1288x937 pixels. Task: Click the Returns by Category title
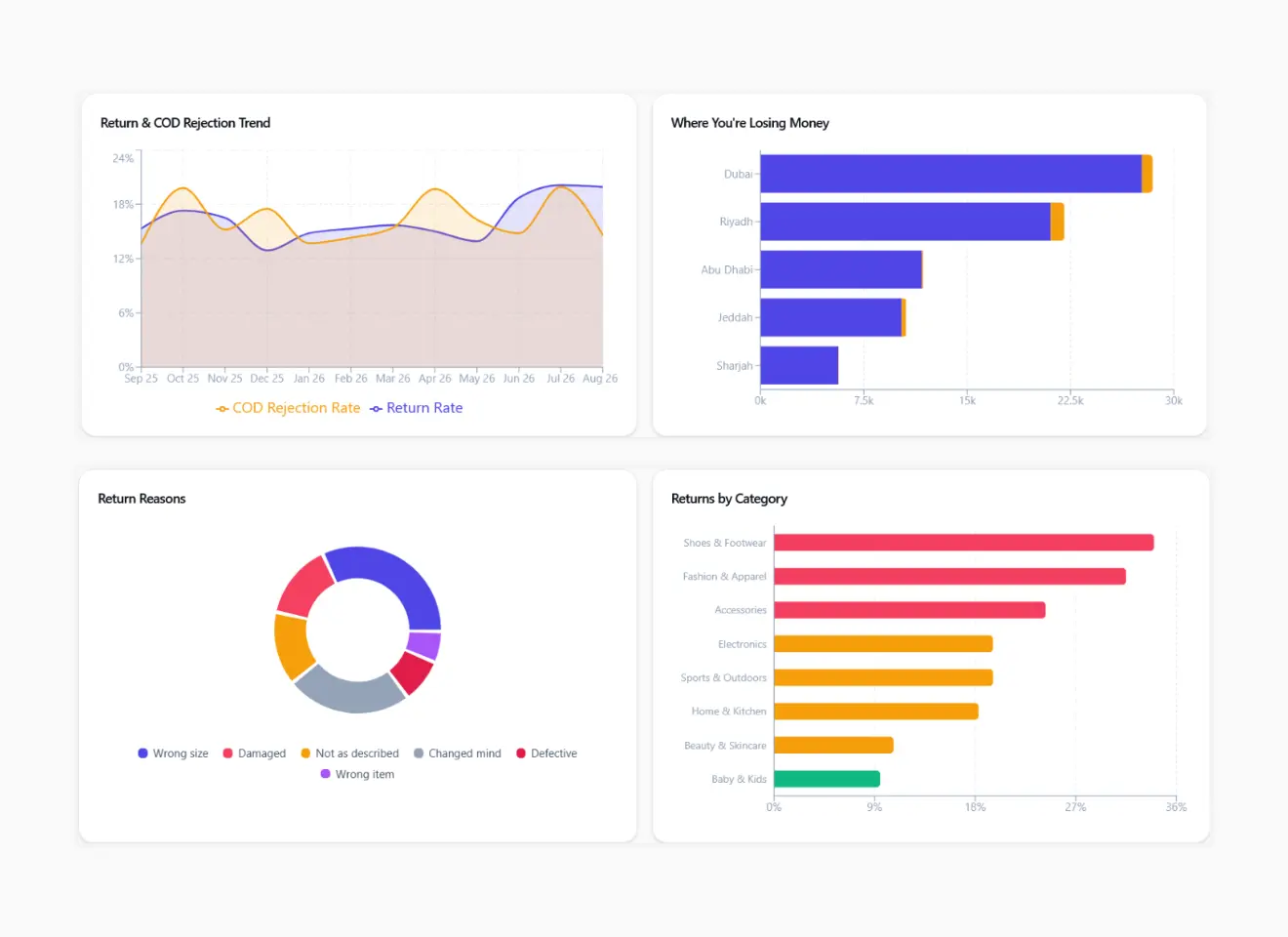coord(729,499)
